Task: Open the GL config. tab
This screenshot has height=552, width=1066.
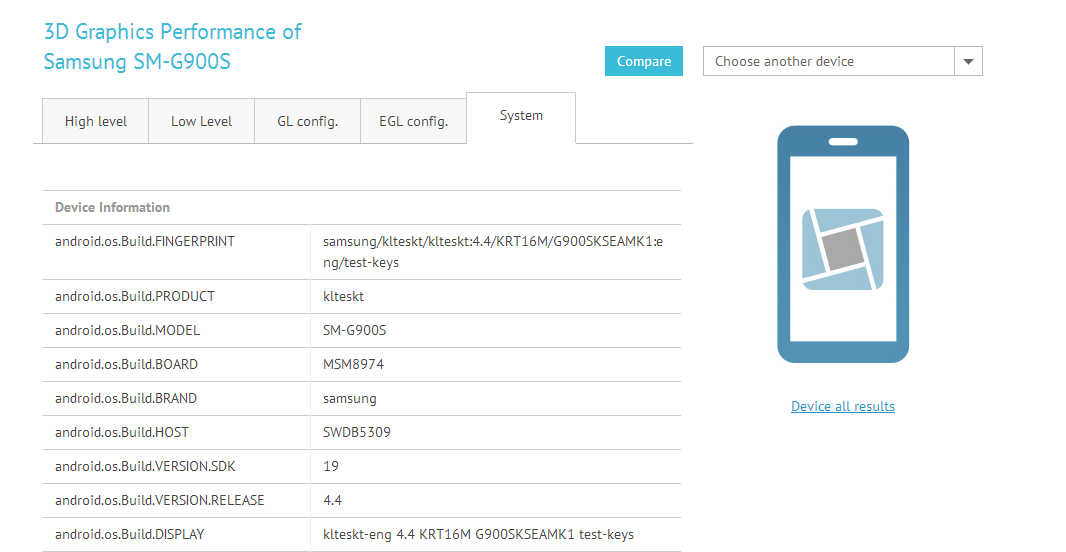Action: 307,121
